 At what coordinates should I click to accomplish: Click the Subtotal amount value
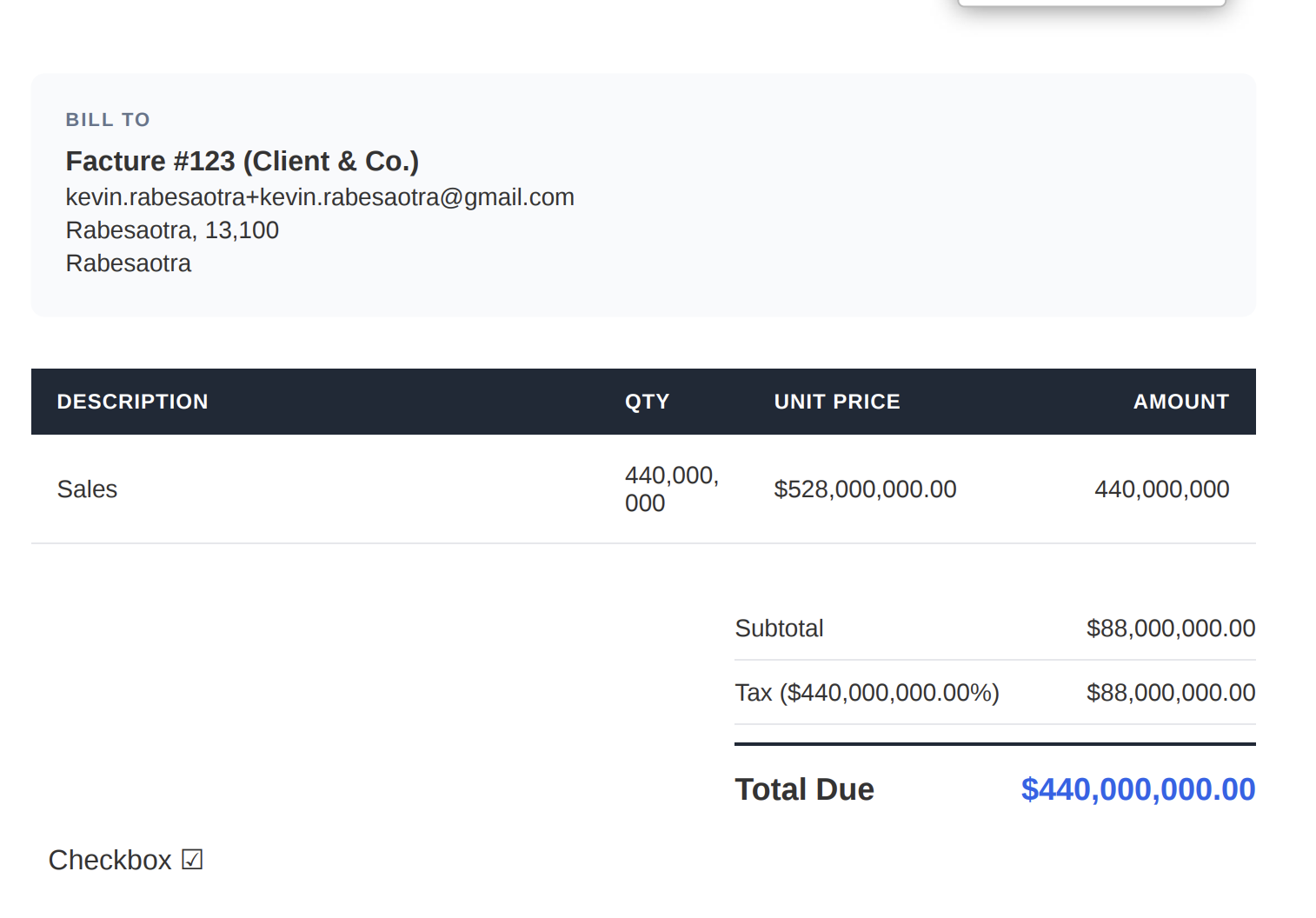tap(1170, 629)
